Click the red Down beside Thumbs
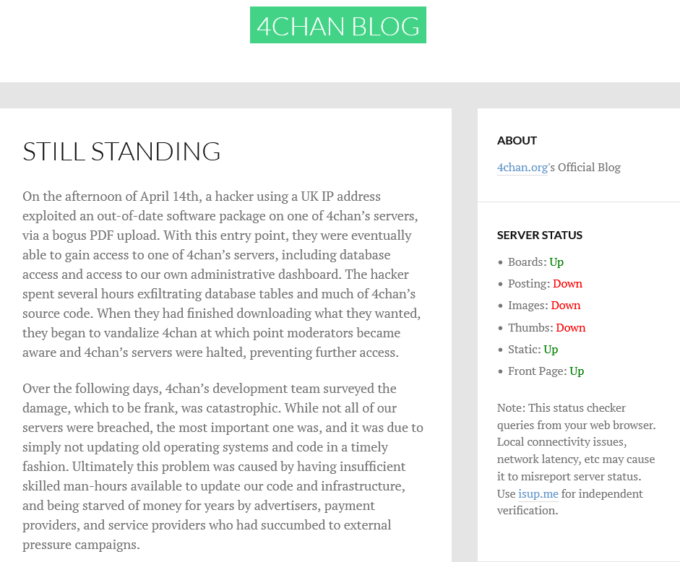680x562 pixels. (x=571, y=328)
